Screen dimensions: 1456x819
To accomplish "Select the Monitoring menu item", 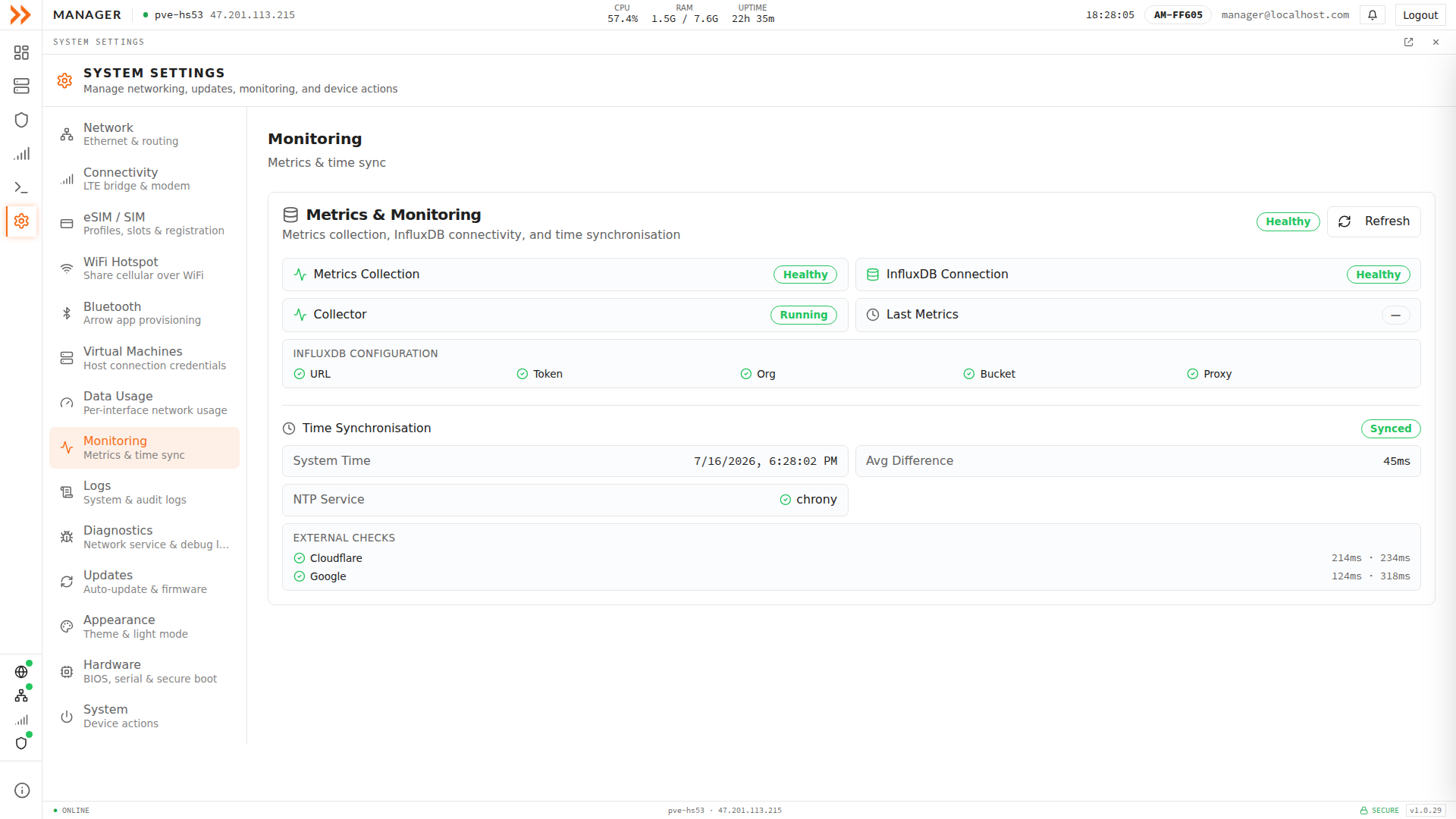I will (144, 447).
